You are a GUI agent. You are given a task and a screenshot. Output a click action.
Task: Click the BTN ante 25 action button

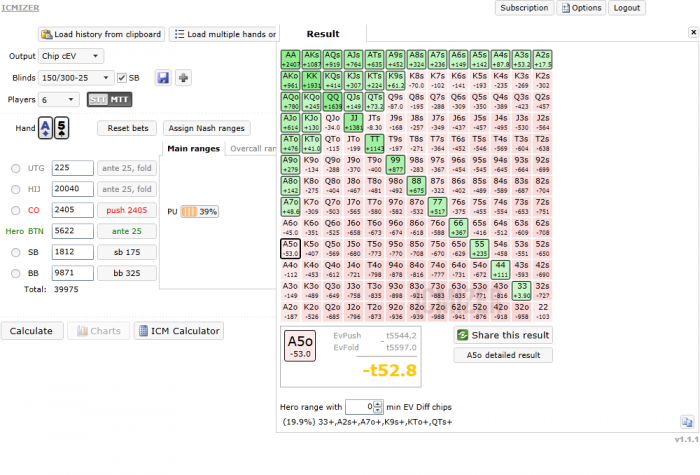pyautogui.click(x=127, y=231)
